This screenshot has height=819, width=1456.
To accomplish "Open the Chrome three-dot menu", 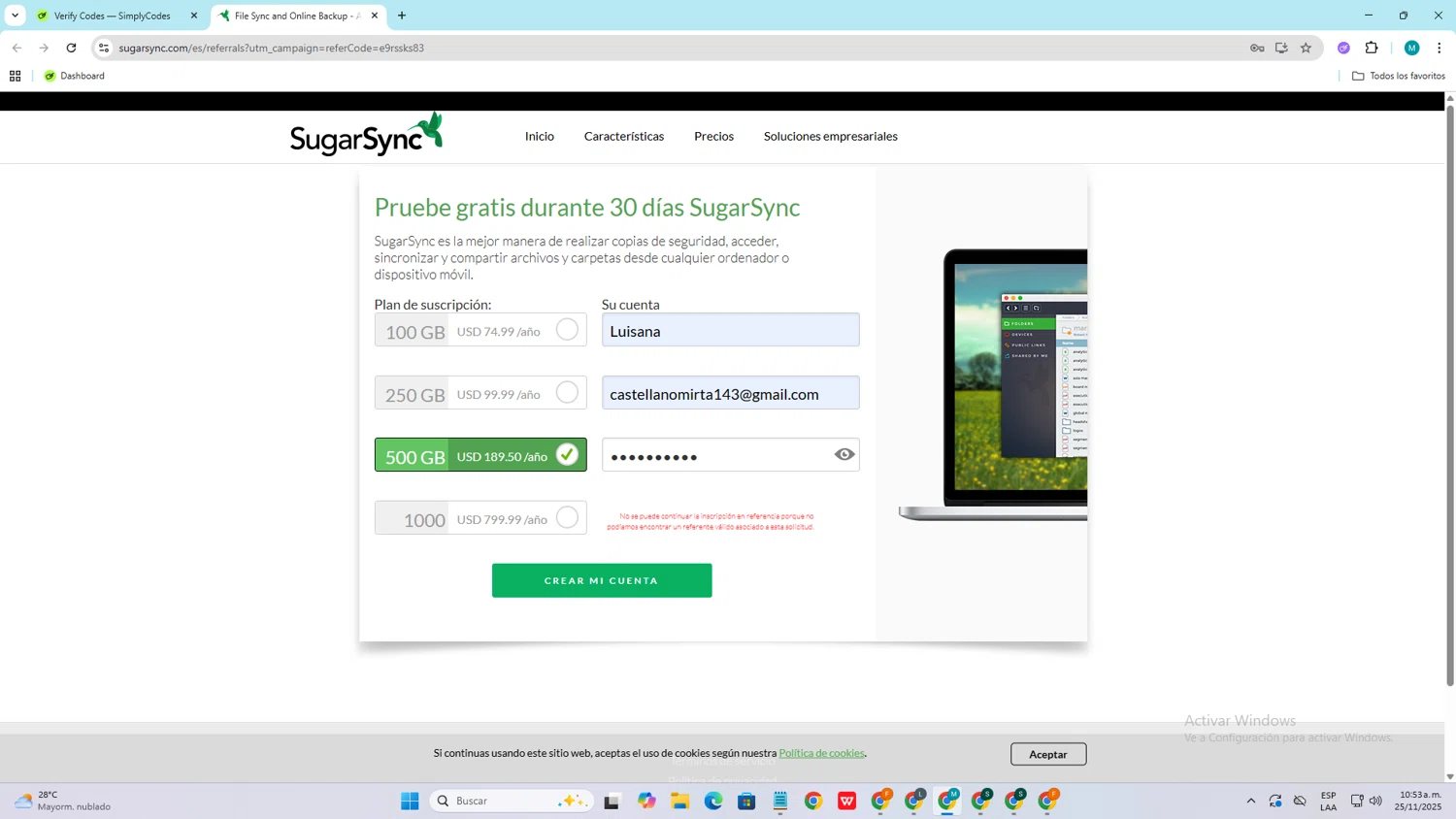I will coord(1439,48).
